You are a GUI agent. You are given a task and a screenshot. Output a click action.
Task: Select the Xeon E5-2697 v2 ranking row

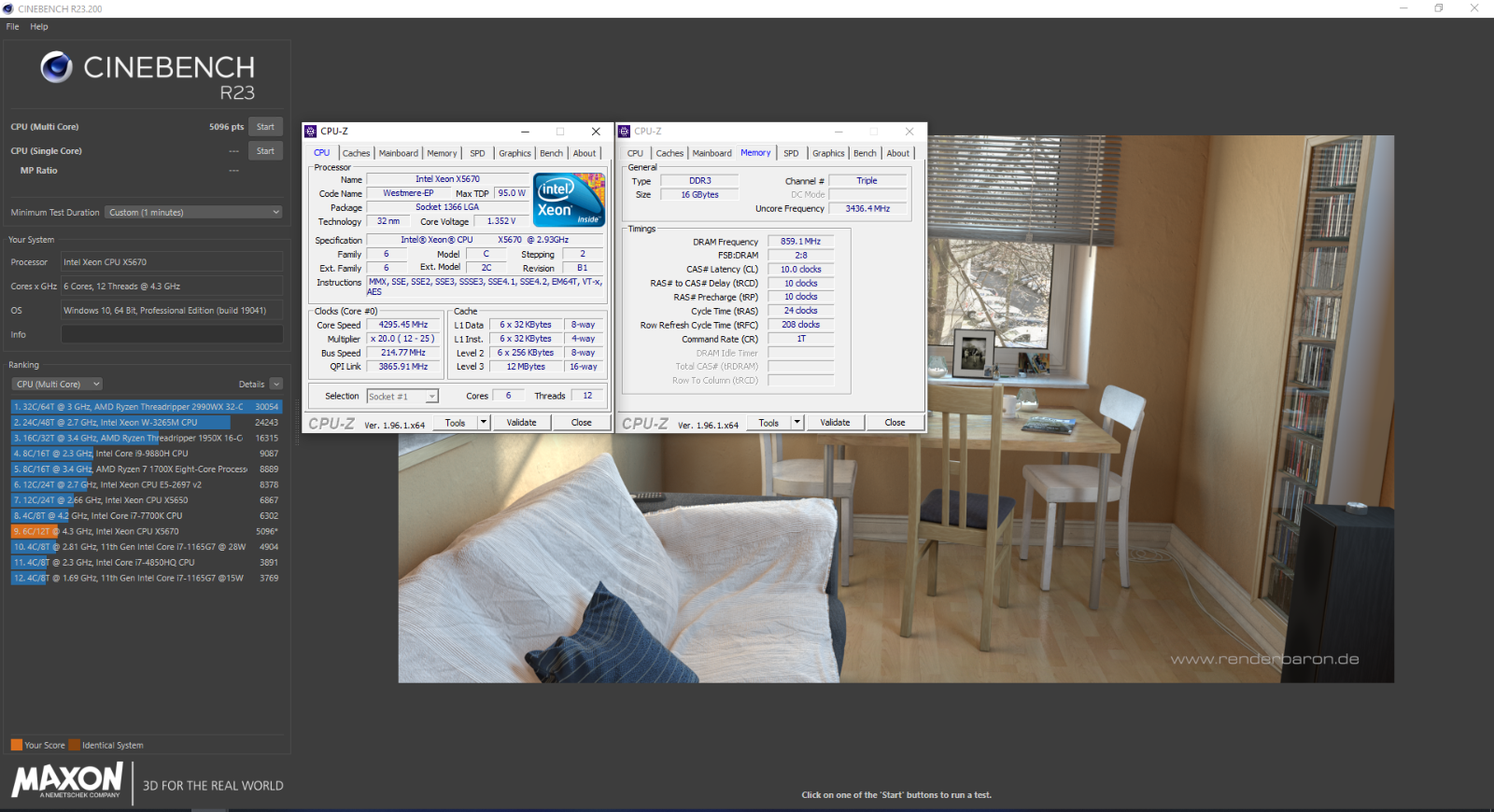tap(147, 484)
